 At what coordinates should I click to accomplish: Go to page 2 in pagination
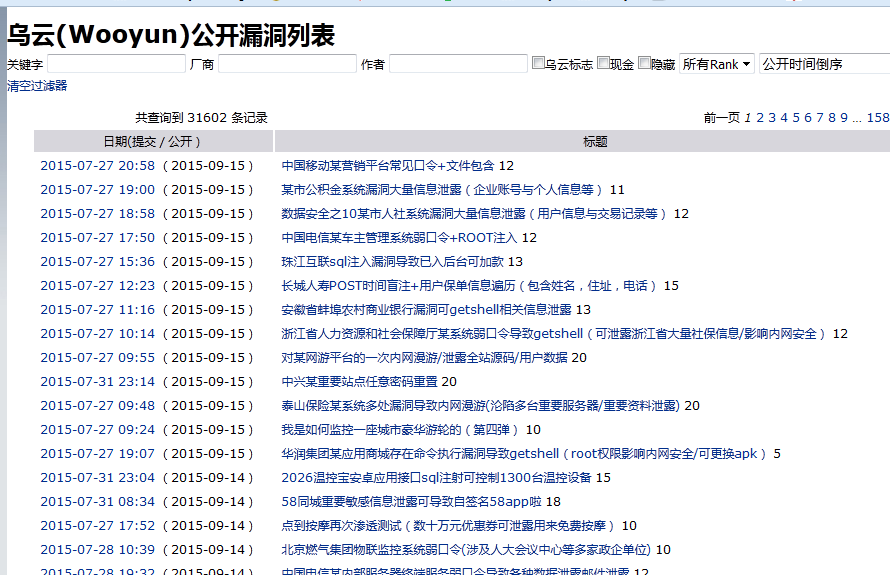760,117
